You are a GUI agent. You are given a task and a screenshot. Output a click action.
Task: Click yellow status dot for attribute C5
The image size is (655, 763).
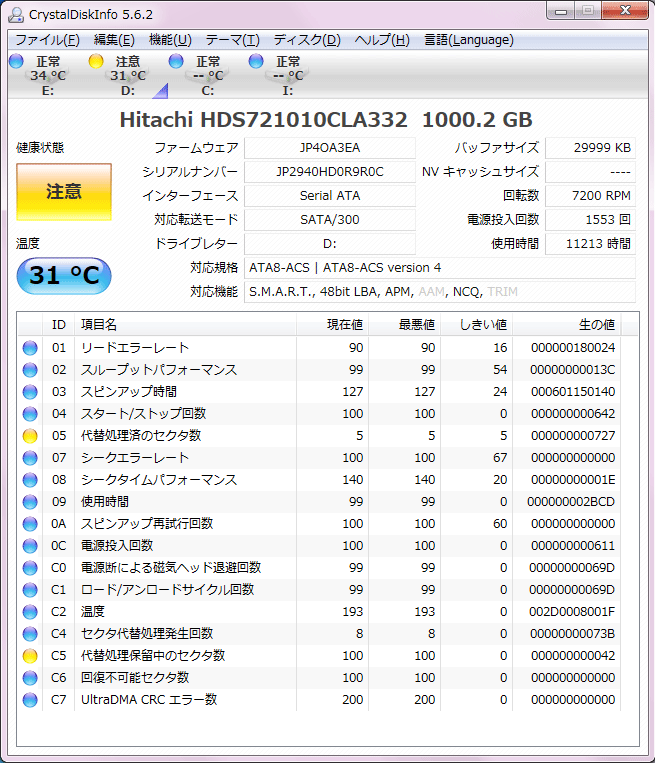tap(30, 656)
